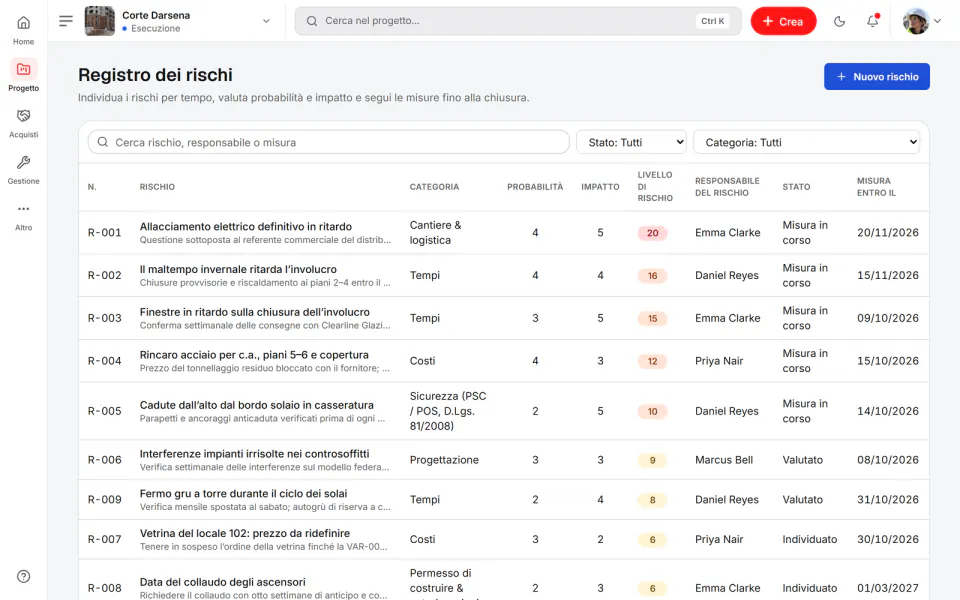This screenshot has height=600, width=960.
Task: Open the Gestione wrench icon
Action: [23, 162]
